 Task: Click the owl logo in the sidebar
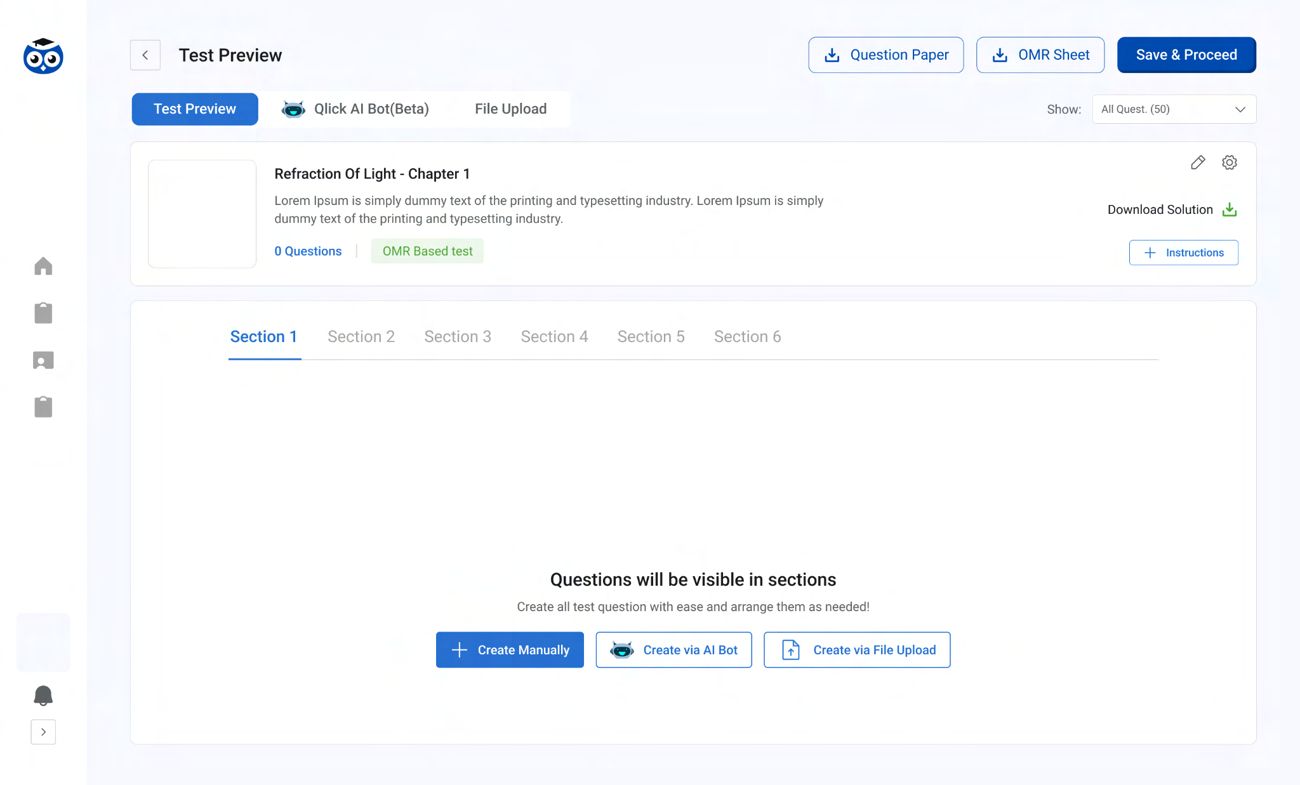tap(43, 57)
